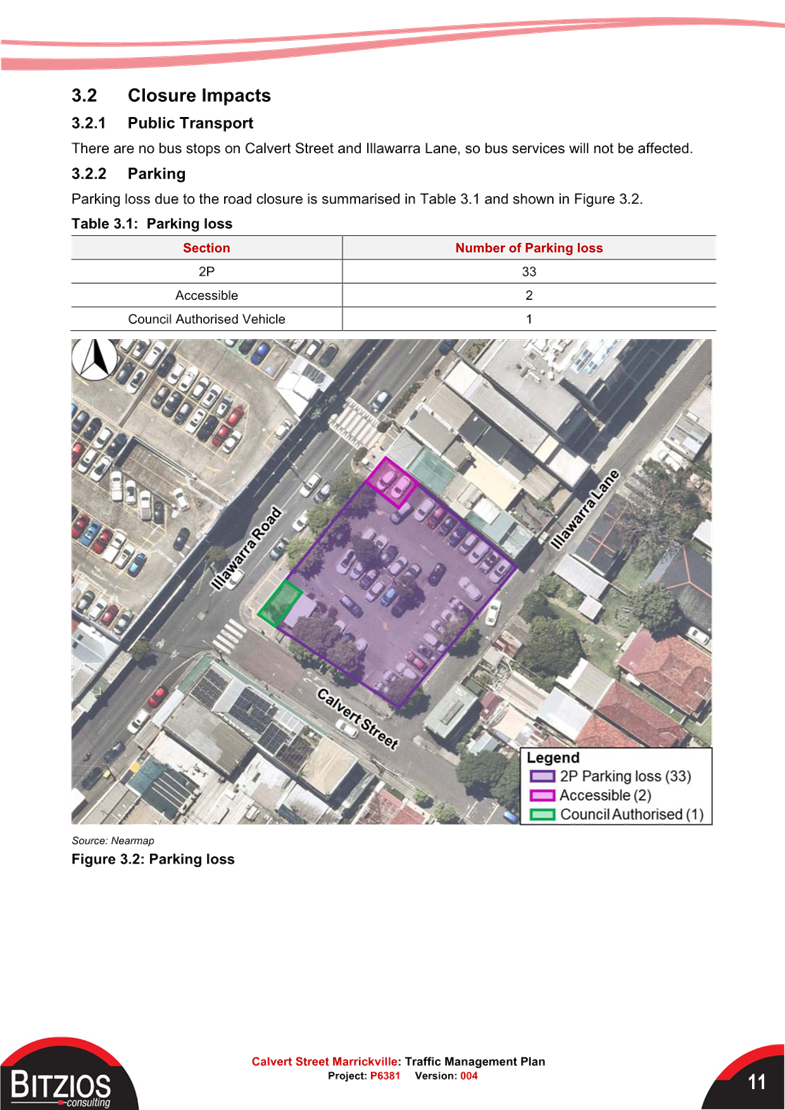Click the 'Section' table column header
The image size is (785, 1110).
(206, 248)
